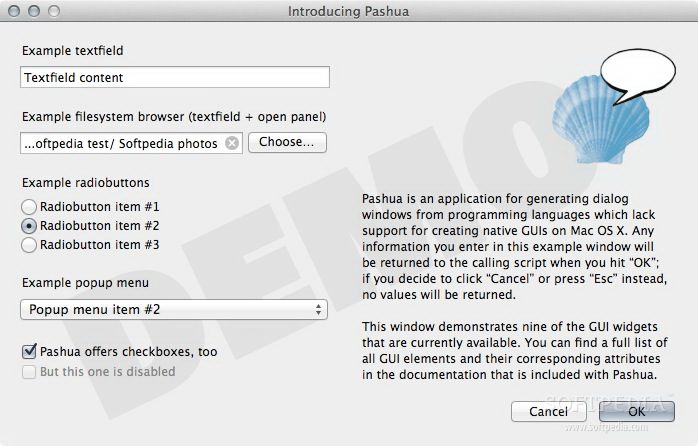Viewport: 698px width, 446px height.
Task: Confirm the dialog with OK
Action: 636,411
